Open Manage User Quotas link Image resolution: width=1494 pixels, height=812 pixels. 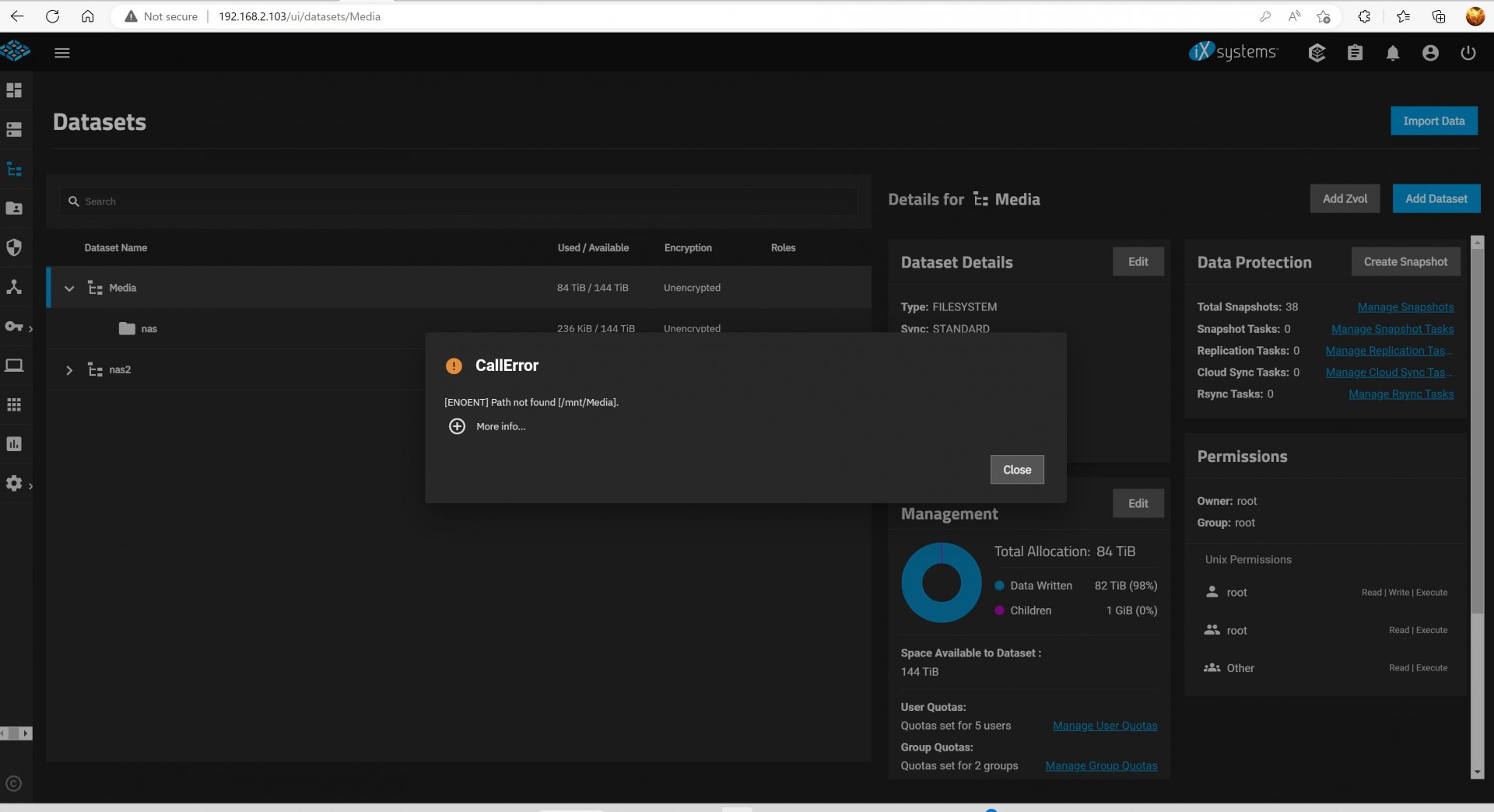[x=1105, y=726]
